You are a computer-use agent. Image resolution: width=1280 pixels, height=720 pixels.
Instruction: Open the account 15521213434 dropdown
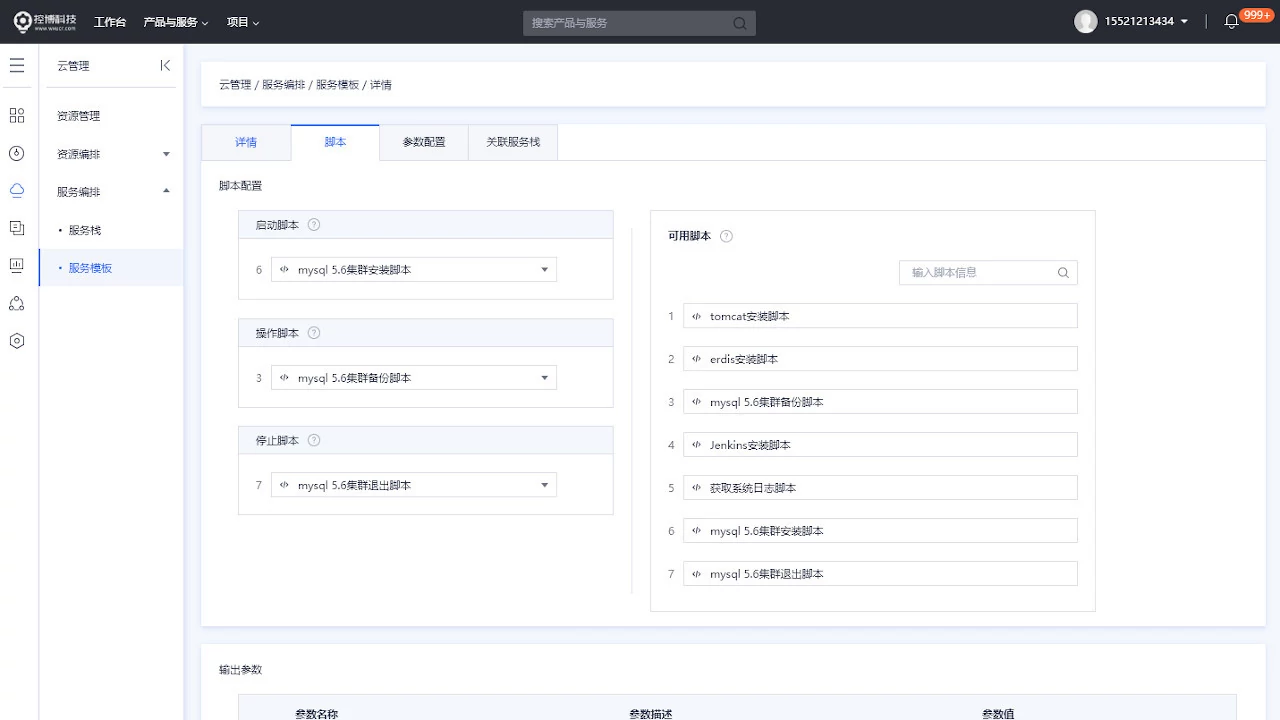[x=1146, y=21]
